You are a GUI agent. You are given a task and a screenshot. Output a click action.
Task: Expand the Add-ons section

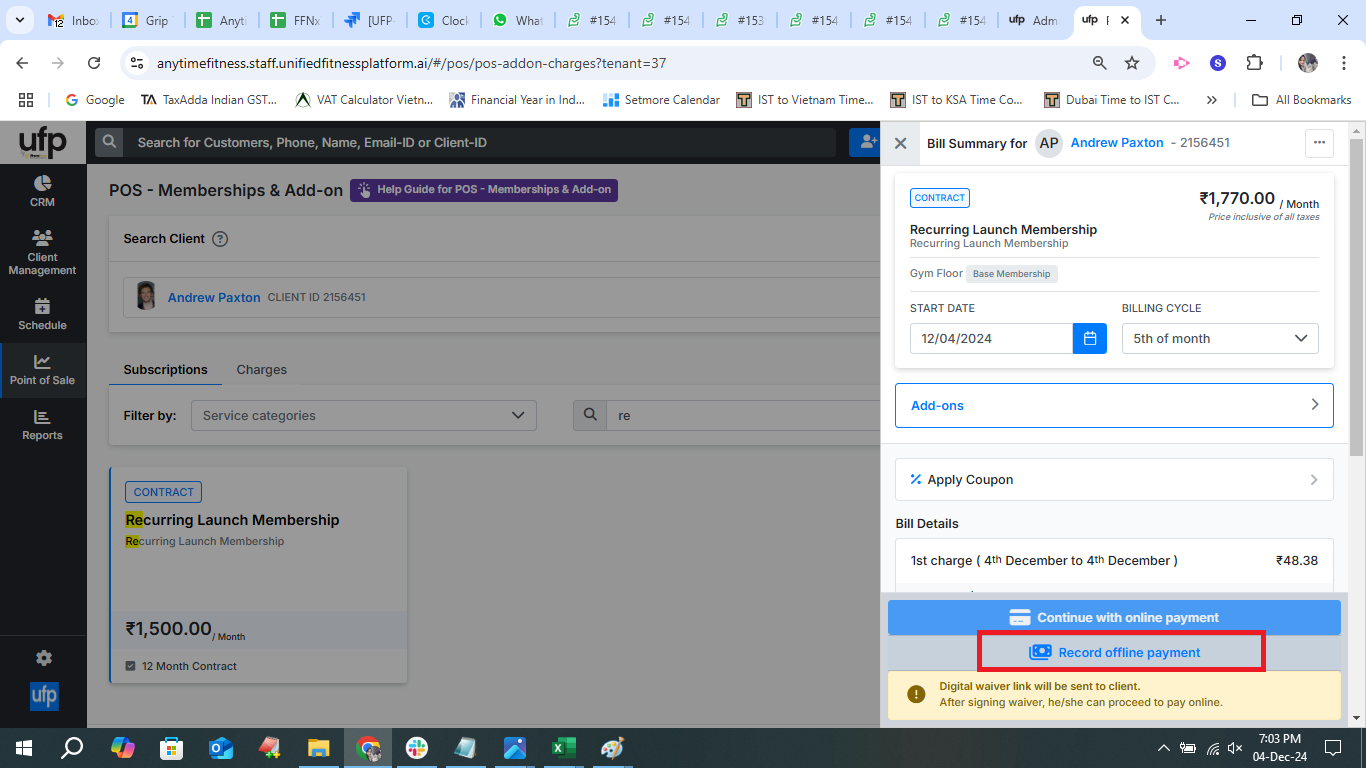point(1113,405)
